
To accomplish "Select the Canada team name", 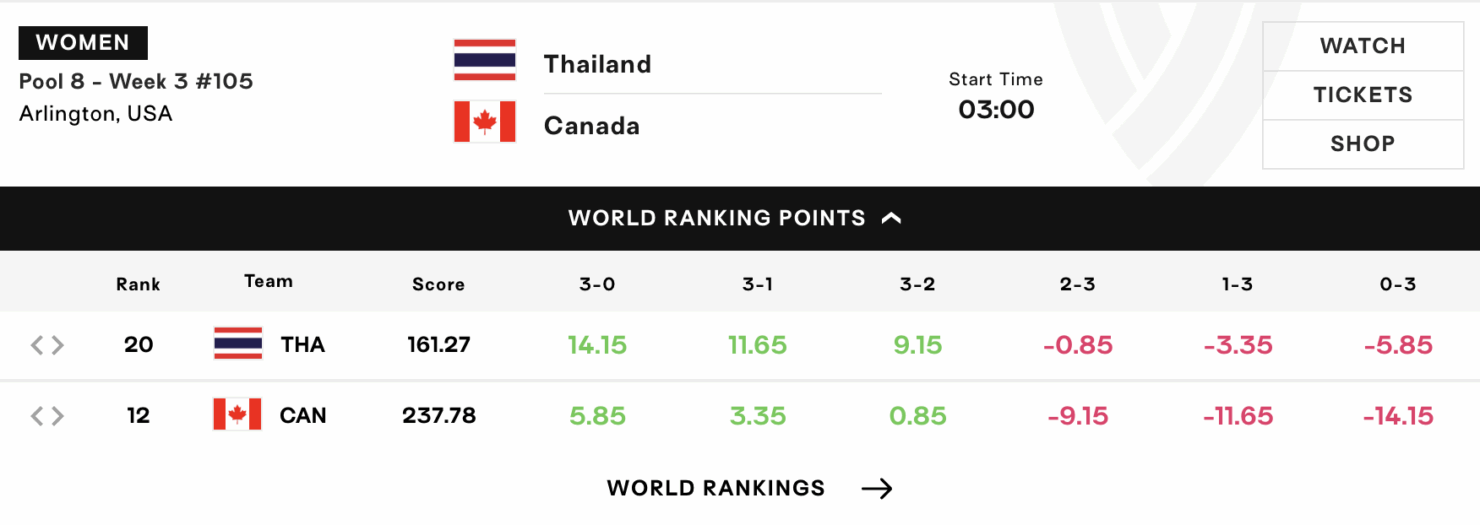I will pos(591,126).
